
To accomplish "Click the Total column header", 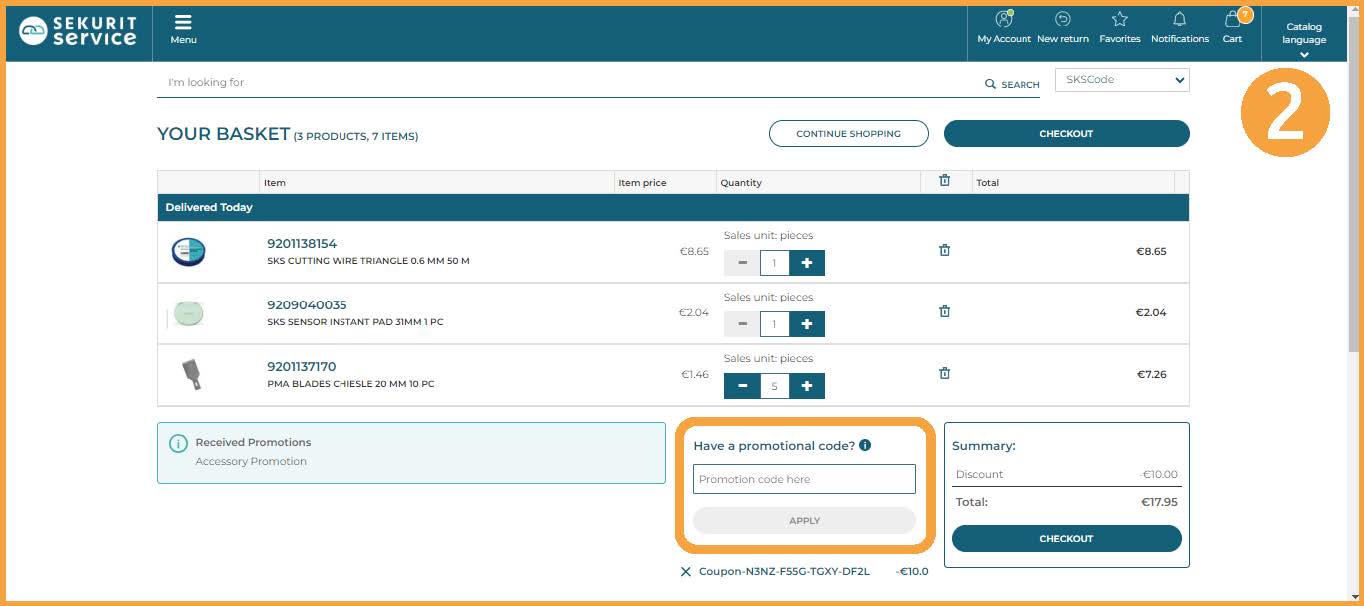I will tap(988, 183).
